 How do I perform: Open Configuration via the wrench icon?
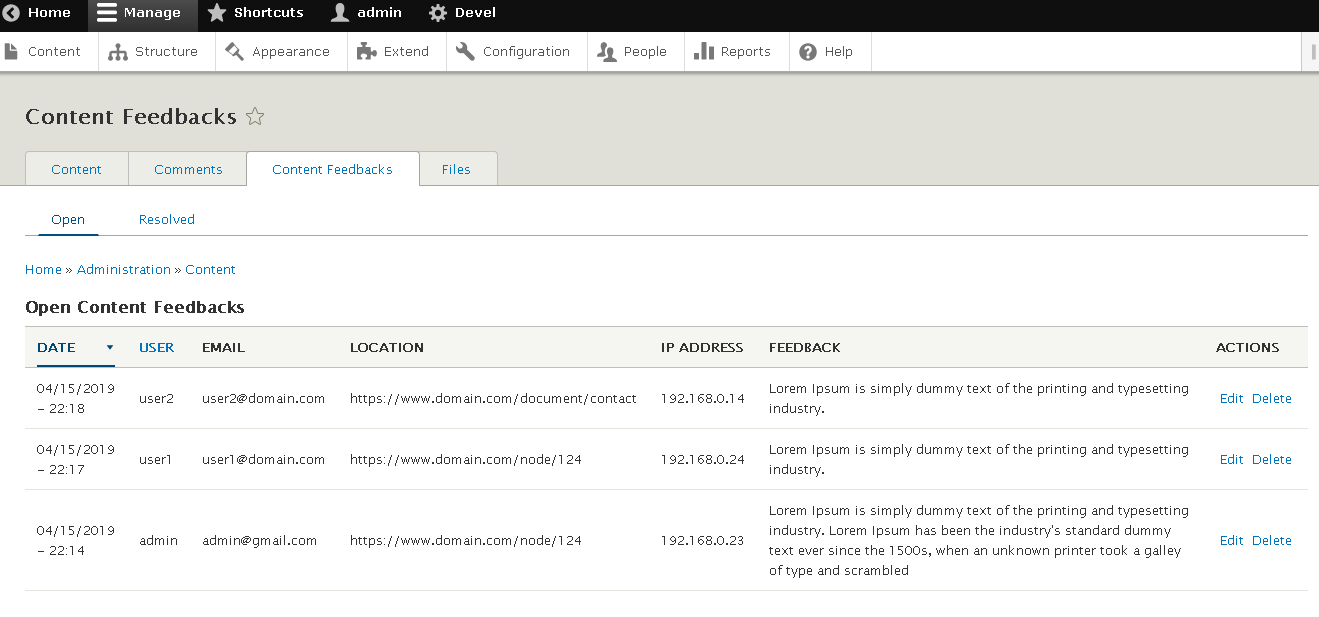pos(464,50)
